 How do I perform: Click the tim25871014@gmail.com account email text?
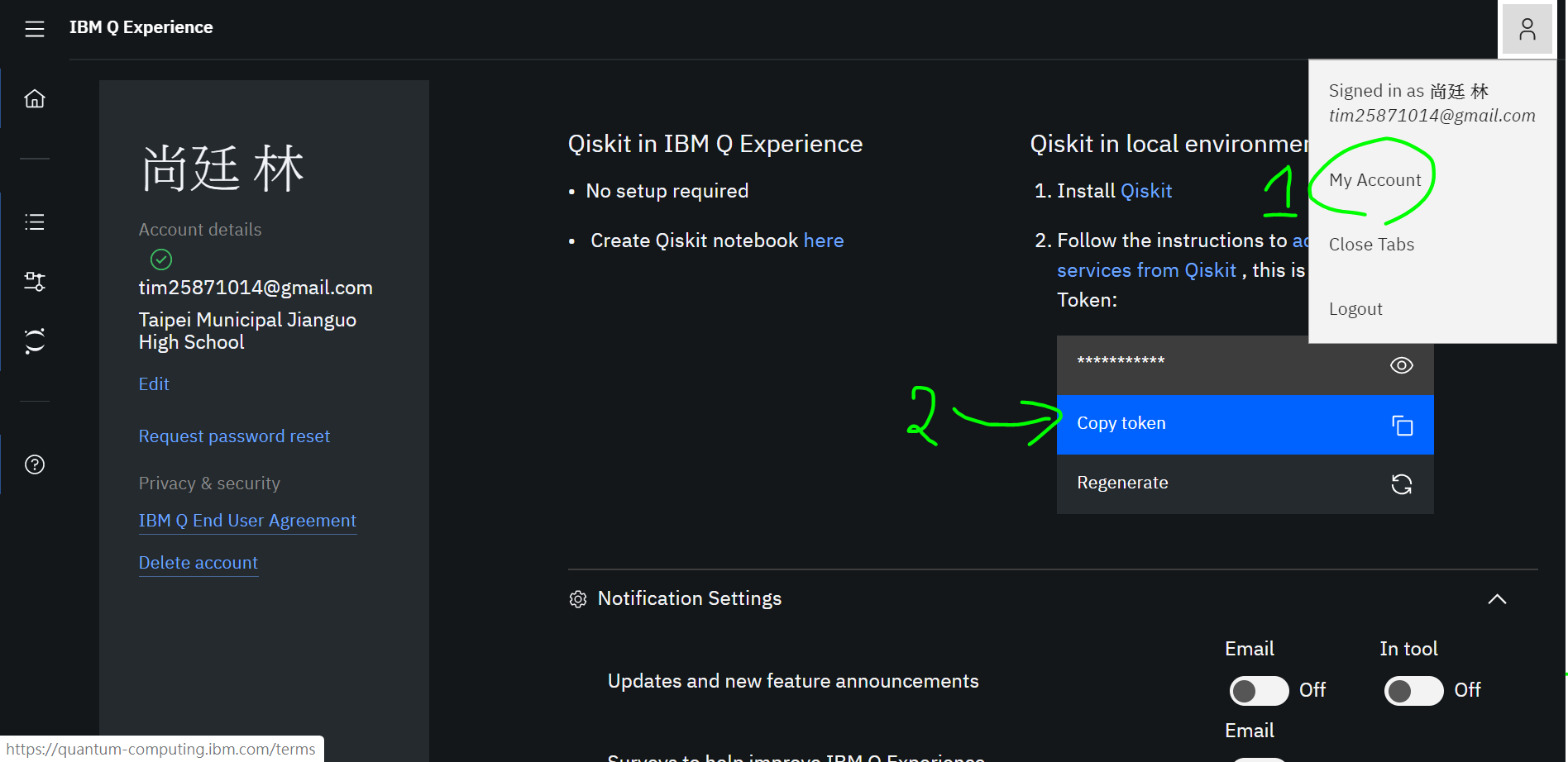point(256,288)
